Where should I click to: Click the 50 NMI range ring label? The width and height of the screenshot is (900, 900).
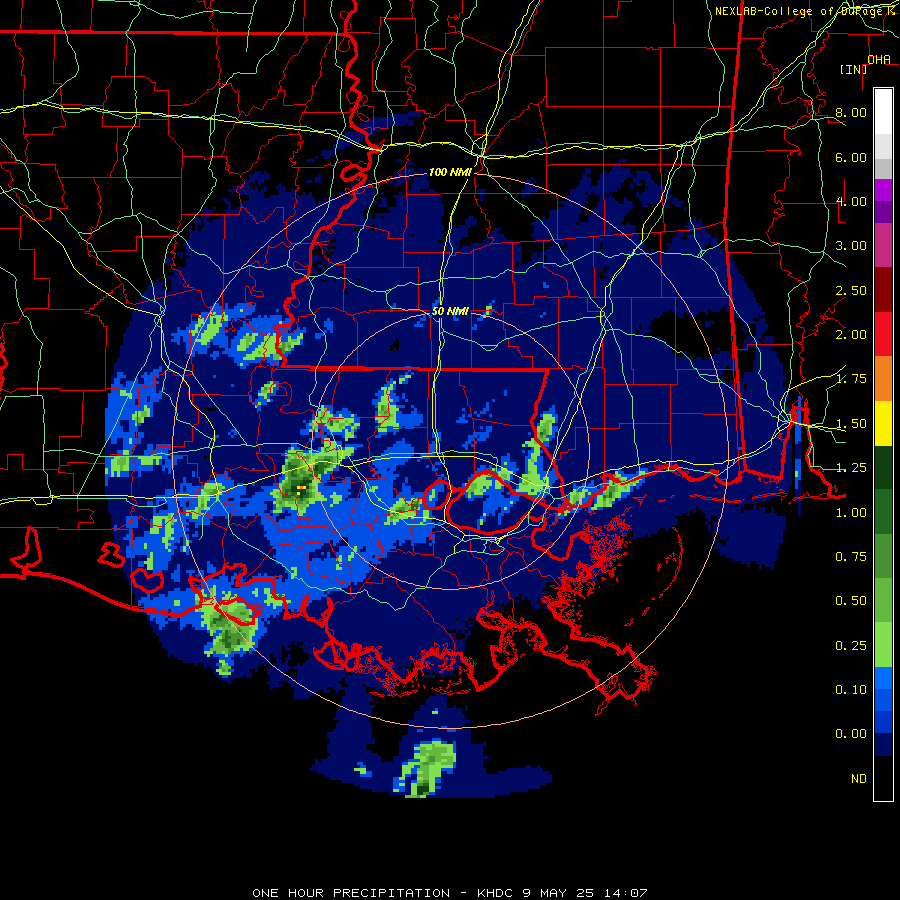[x=451, y=311]
